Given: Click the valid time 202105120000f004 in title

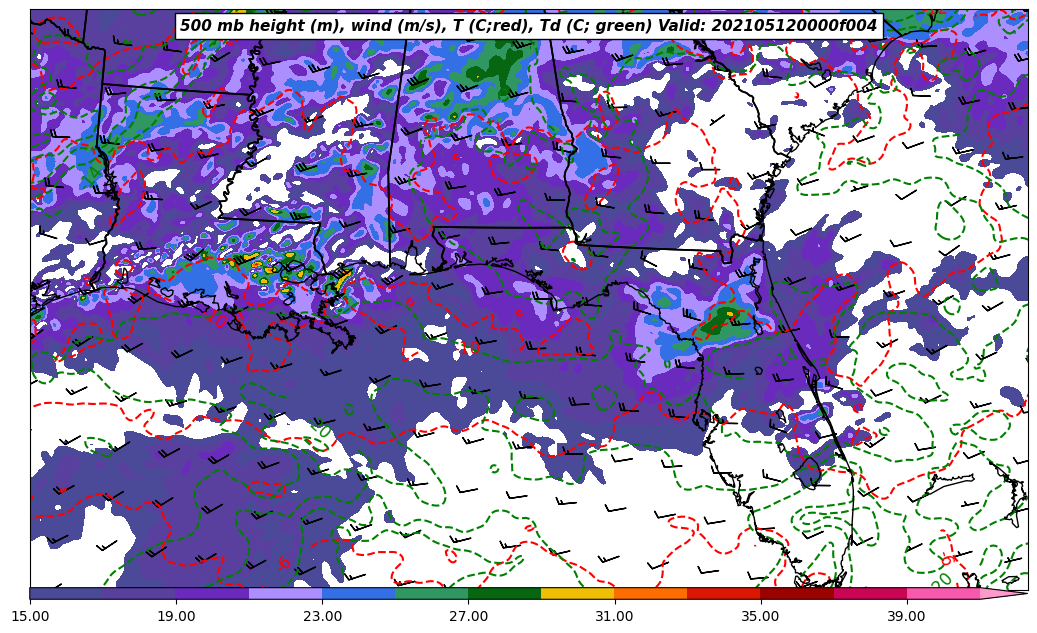Looking at the screenshot, I should coord(790,26).
